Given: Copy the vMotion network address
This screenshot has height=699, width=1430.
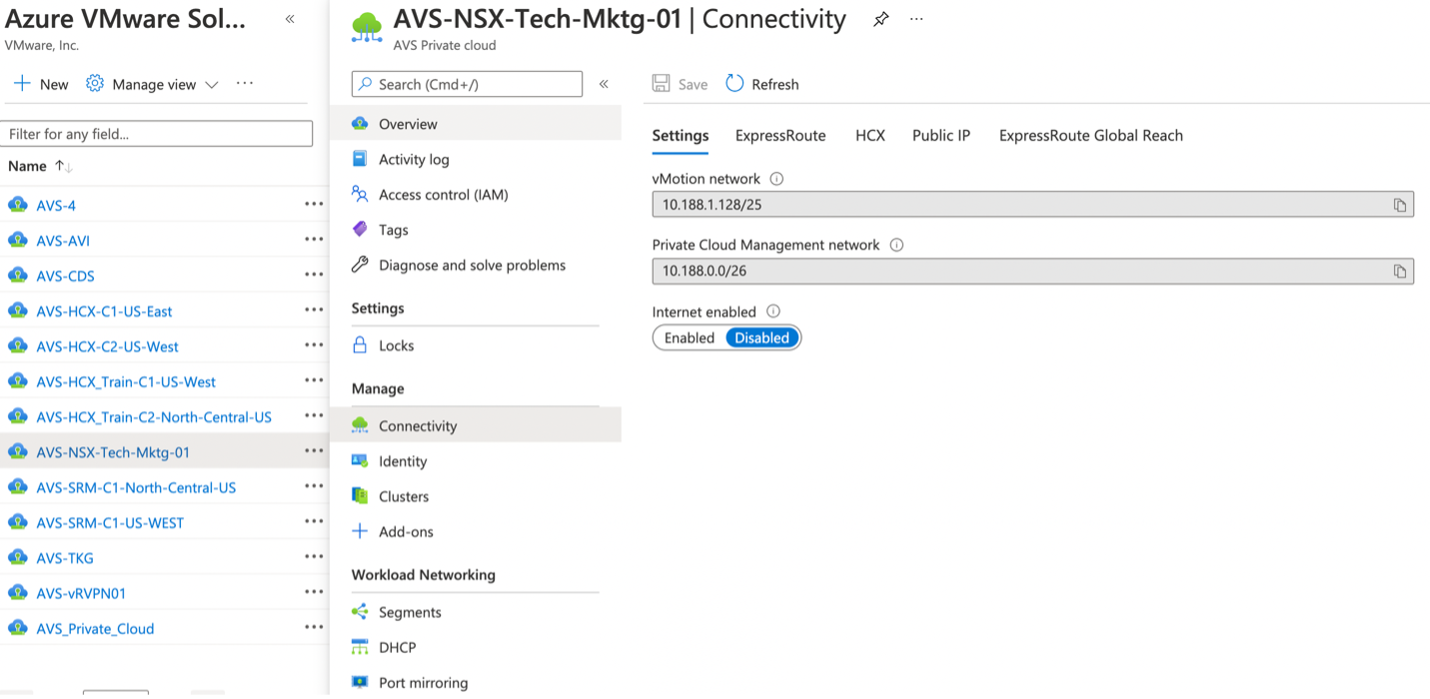Looking at the screenshot, I should (x=1399, y=204).
